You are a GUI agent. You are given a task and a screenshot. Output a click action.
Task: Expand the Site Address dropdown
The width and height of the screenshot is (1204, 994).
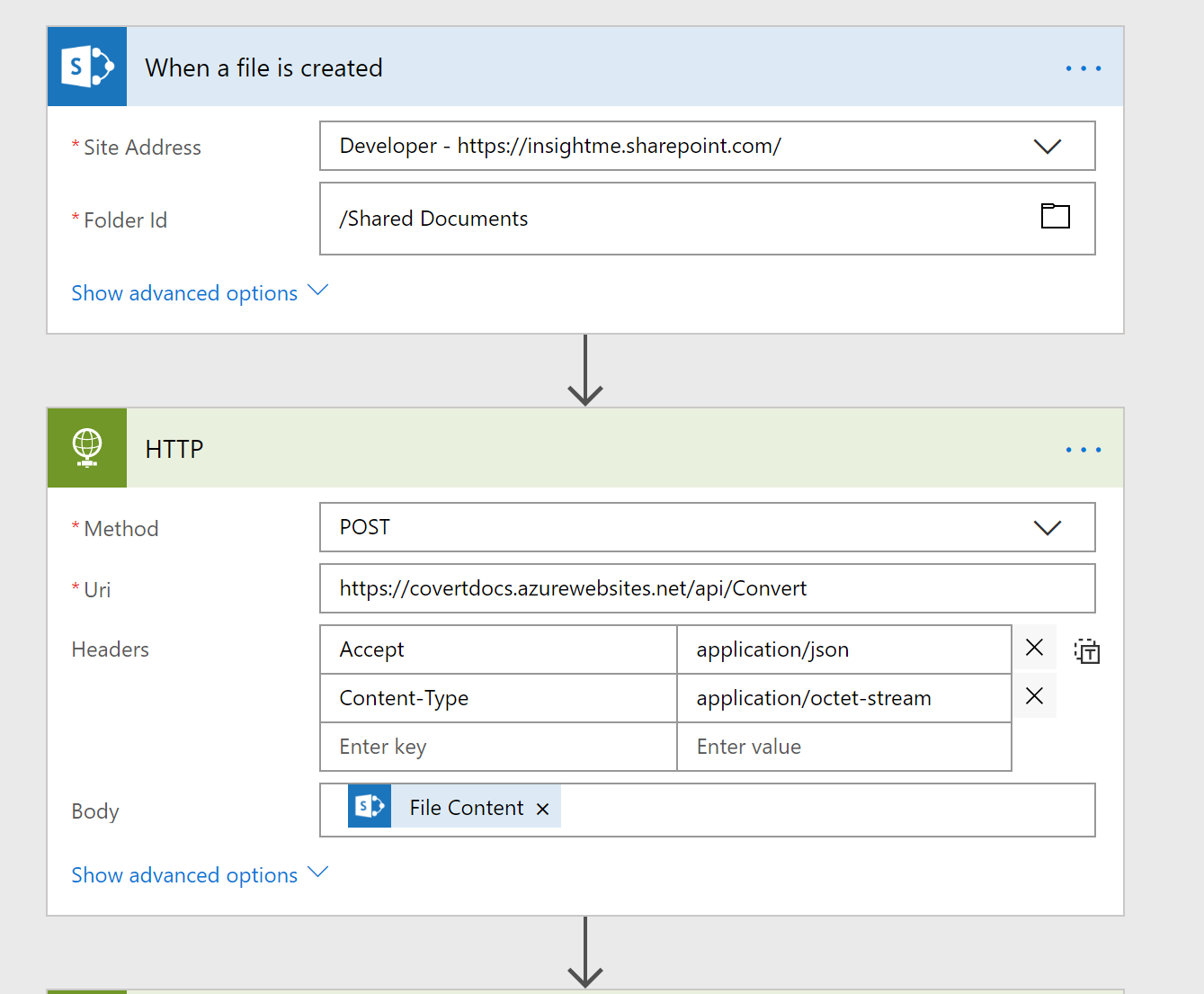[x=1048, y=147]
